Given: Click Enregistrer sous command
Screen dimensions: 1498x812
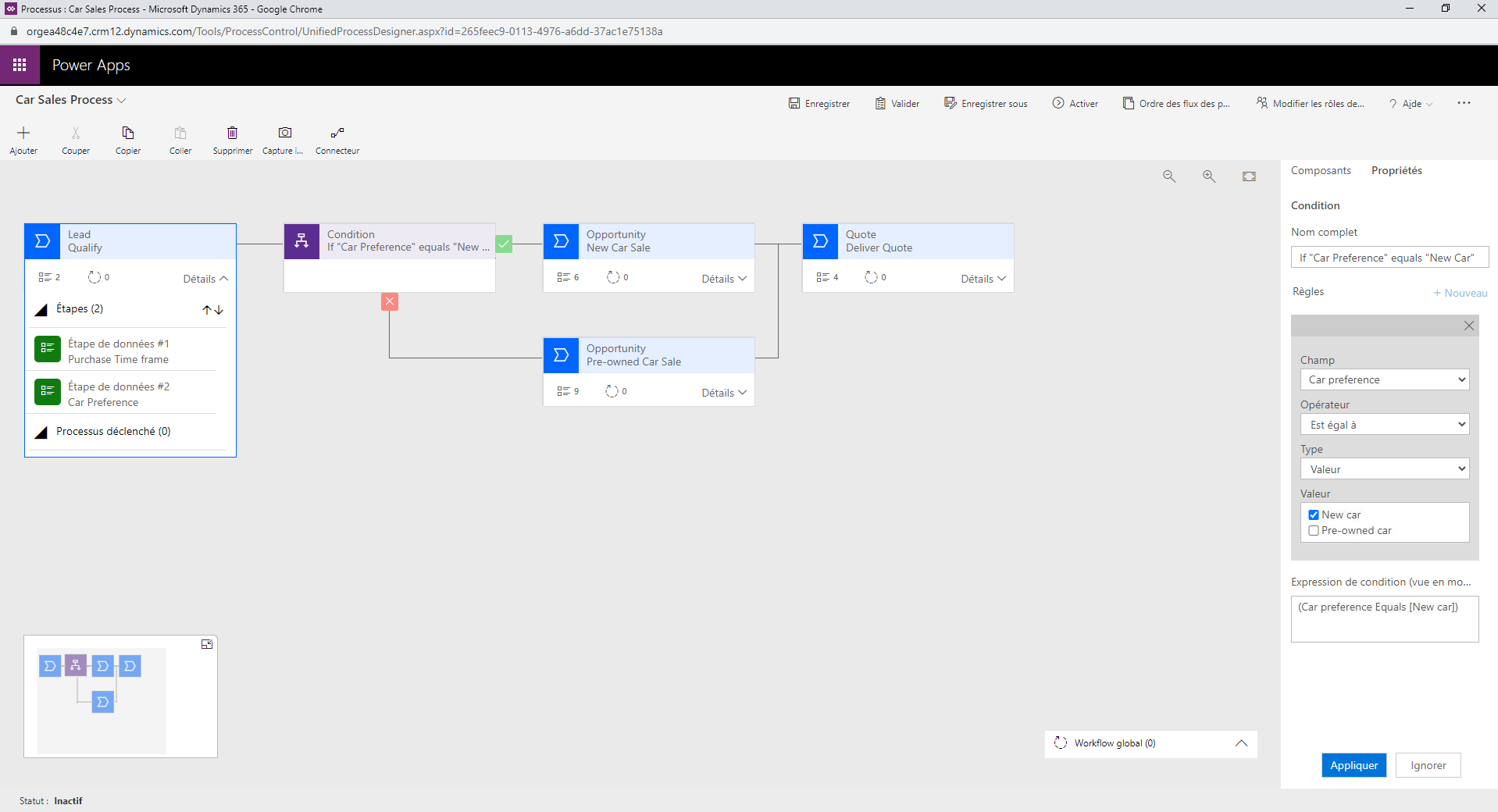Looking at the screenshot, I should 986,104.
